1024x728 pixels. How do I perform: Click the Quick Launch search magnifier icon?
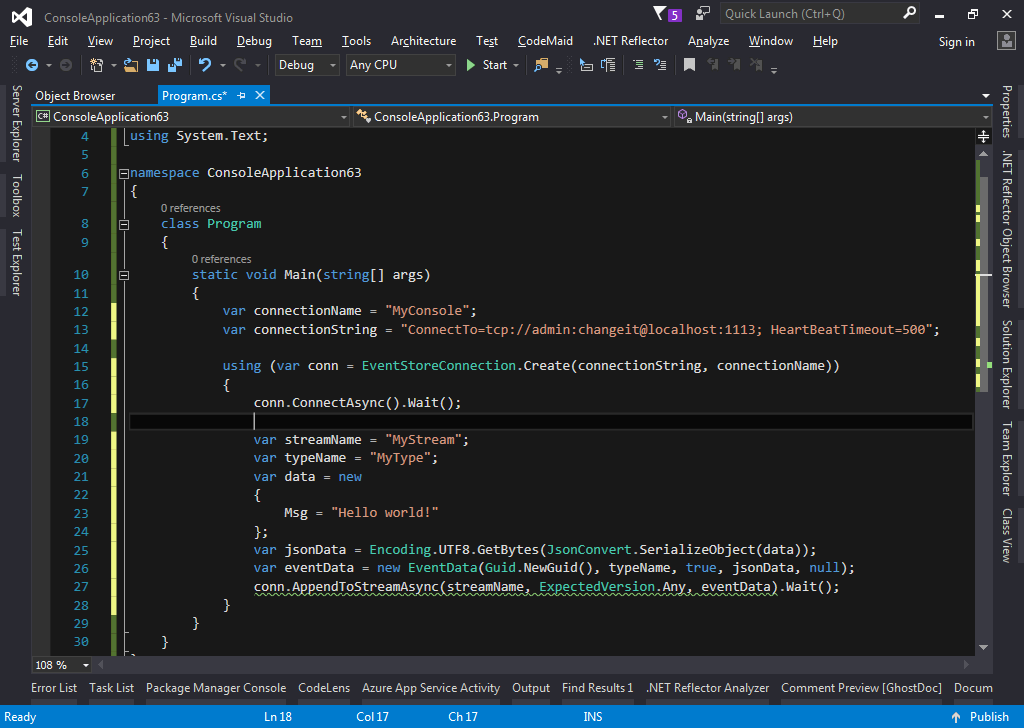click(909, 13)
